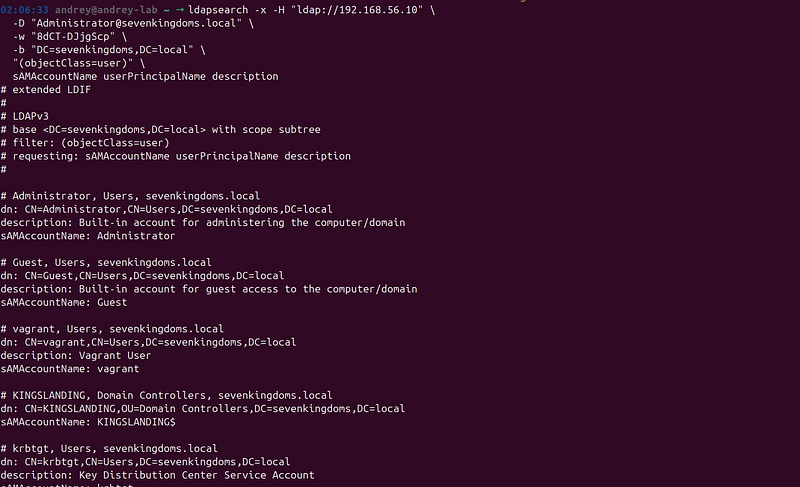Click the timestamp 02:06:33 in prompt
The height and width of the screenshot is (487, 800).
(x=24, y=10)
